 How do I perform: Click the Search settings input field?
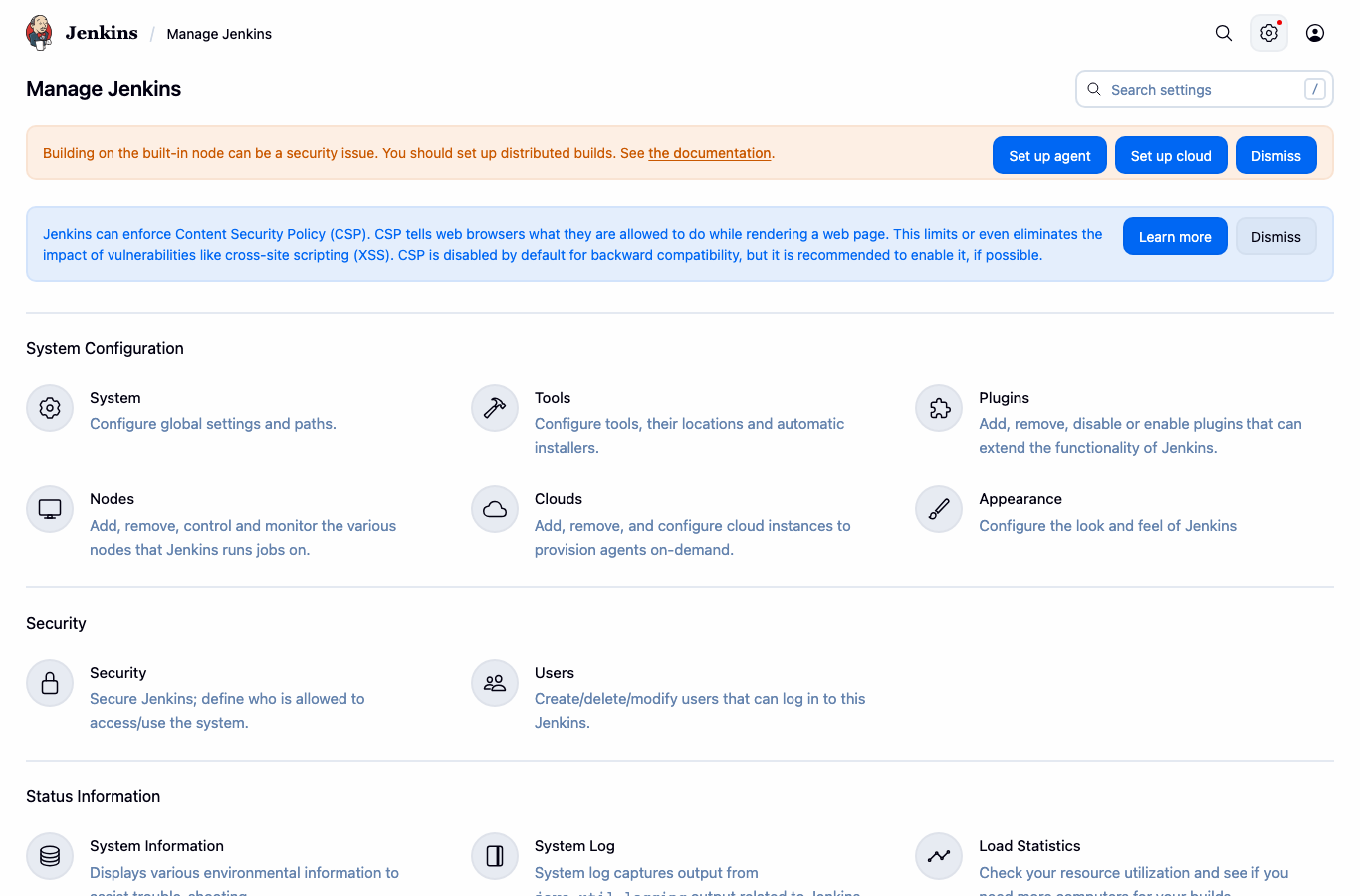click(x=1205, y=89)
